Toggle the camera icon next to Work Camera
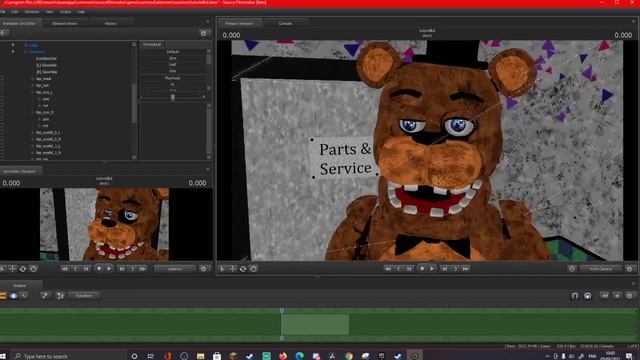This screenshot has width=640, height=360. pyautogui.click(x=572, y=269)
